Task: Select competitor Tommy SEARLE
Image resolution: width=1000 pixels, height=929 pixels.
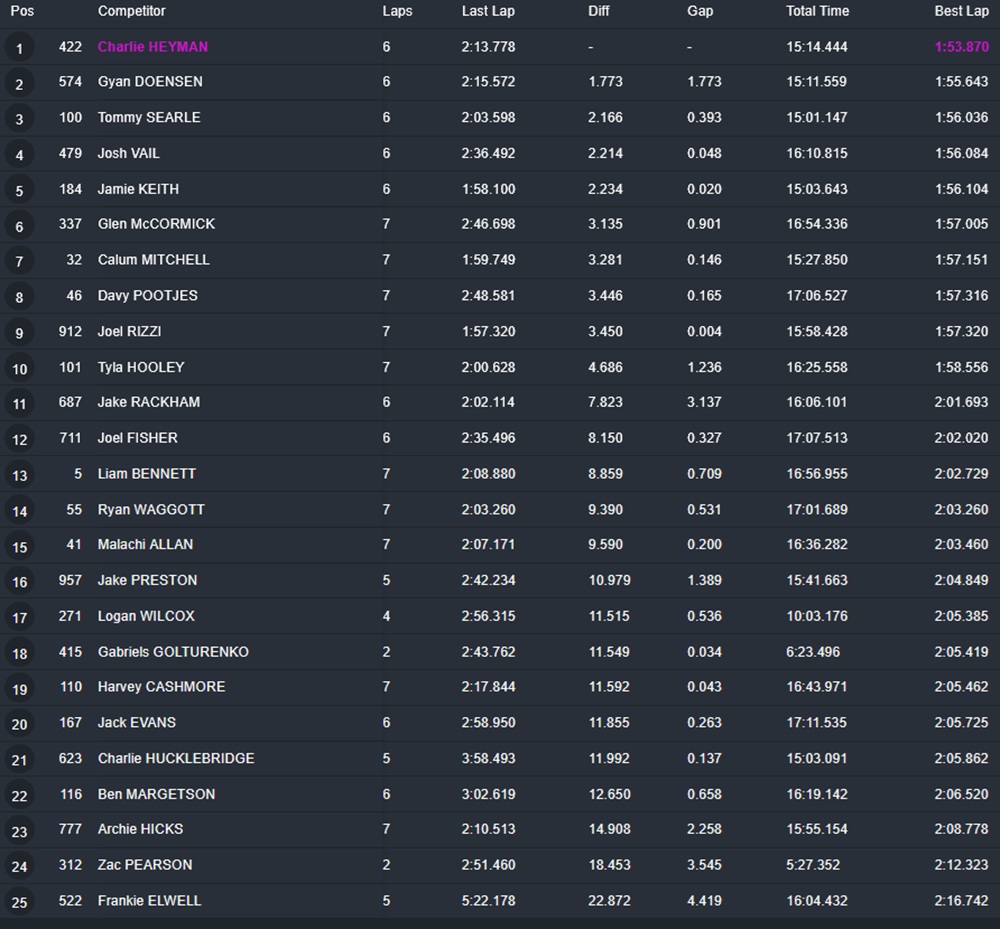Action: click(149, 118)
